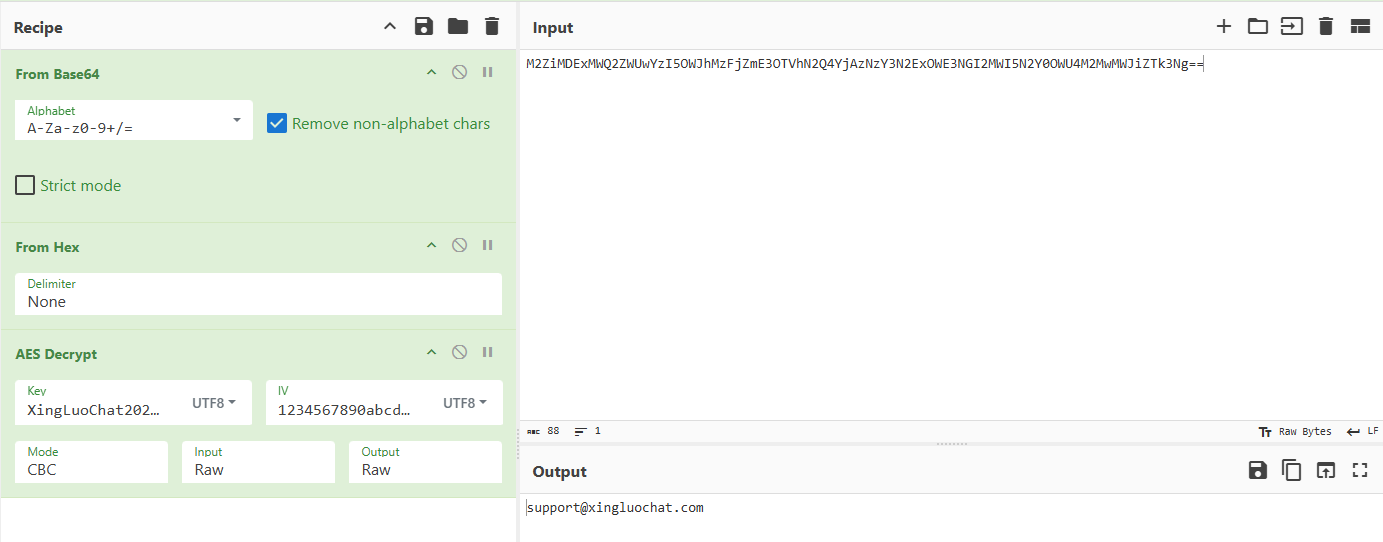Save output to file

(1258, 471)
